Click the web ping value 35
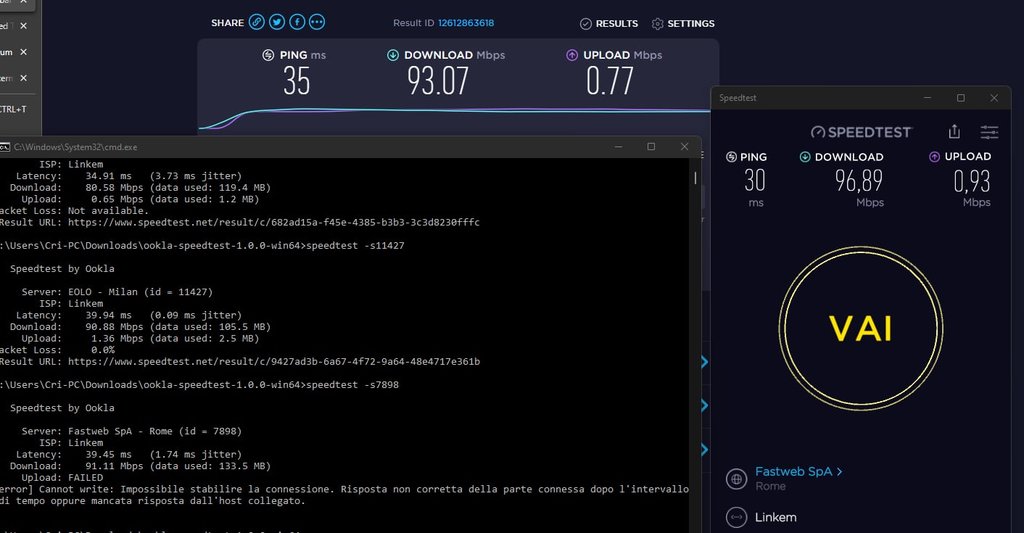Viewport: 1024px width, 533px height. pos(296,81)
